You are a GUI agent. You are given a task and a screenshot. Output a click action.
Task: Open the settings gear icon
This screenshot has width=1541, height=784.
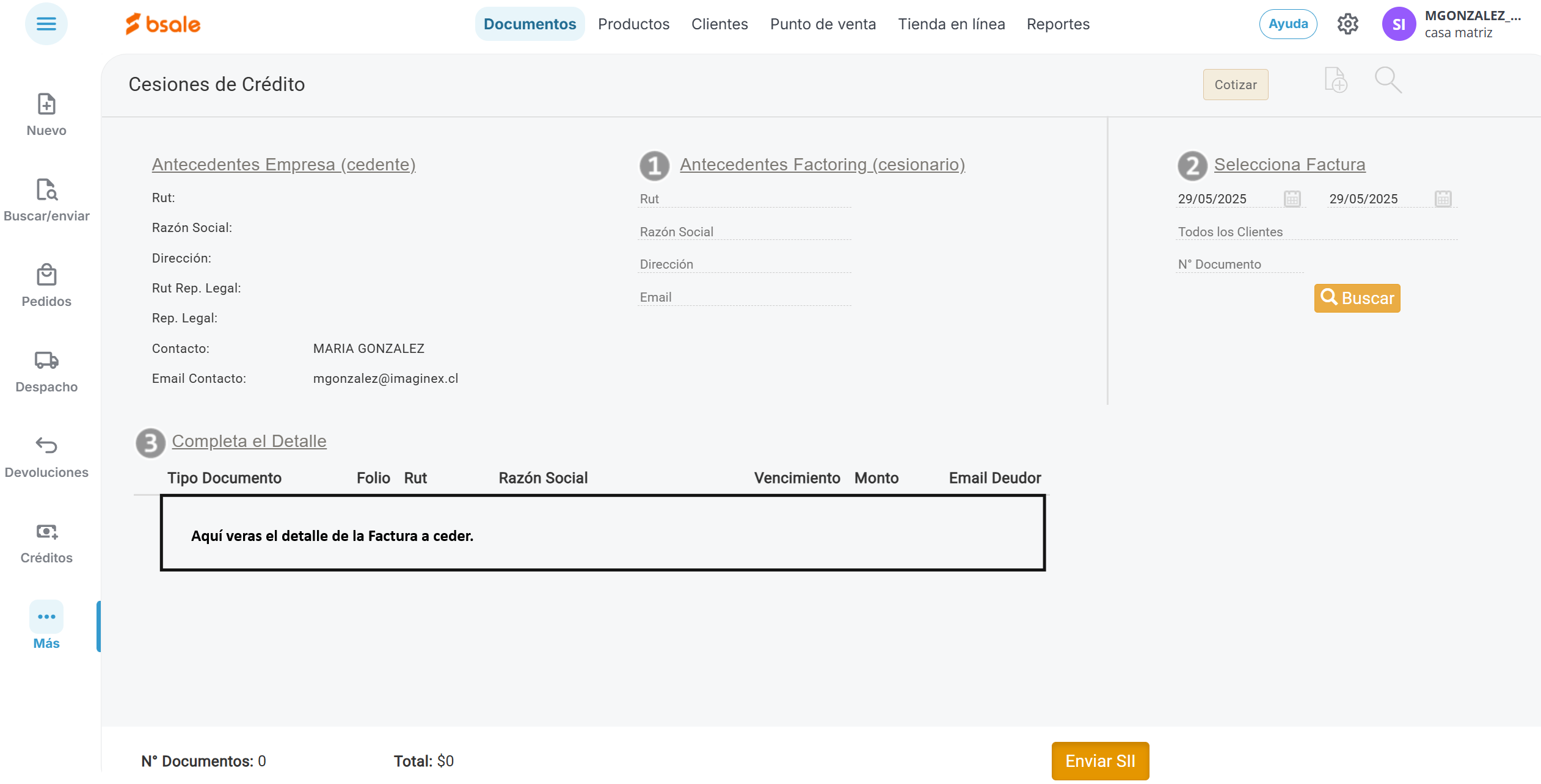coord(1347,24)
